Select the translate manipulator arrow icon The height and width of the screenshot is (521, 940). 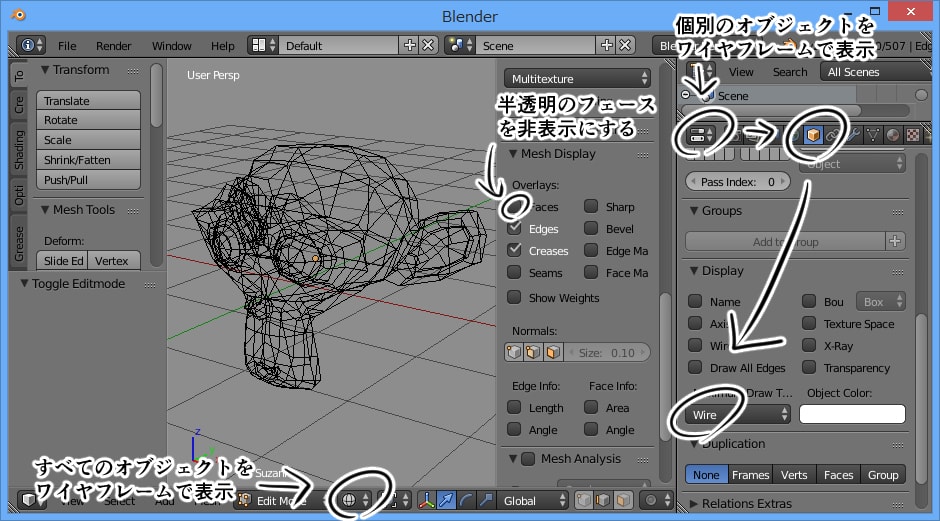[446, 500]
